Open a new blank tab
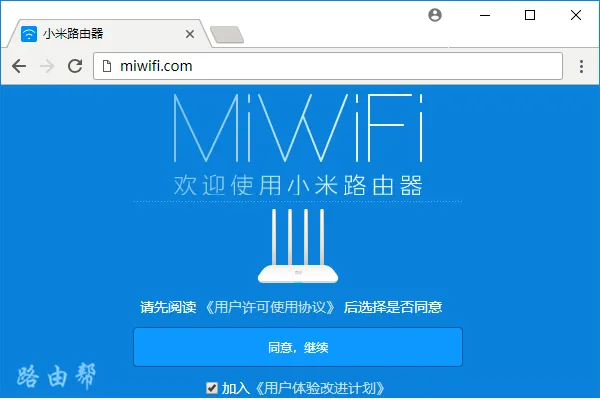The width and height of the screenshot is (600, 400). (227, 34)
